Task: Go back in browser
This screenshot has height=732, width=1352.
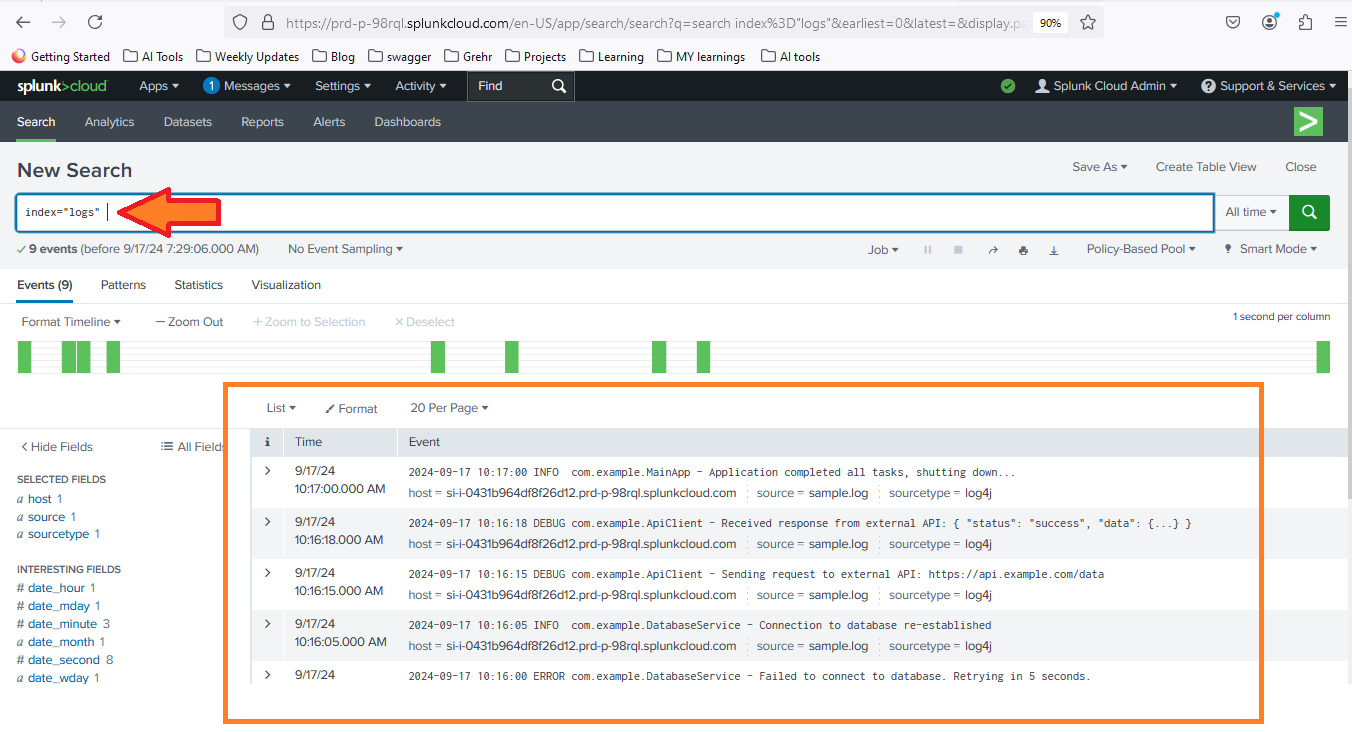Action: [x=23, y=22]
